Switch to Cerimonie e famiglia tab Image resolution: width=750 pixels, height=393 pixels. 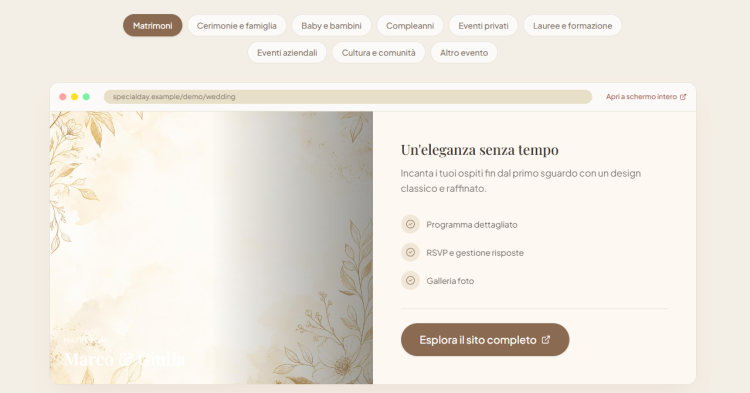click(x=237, y=25)
